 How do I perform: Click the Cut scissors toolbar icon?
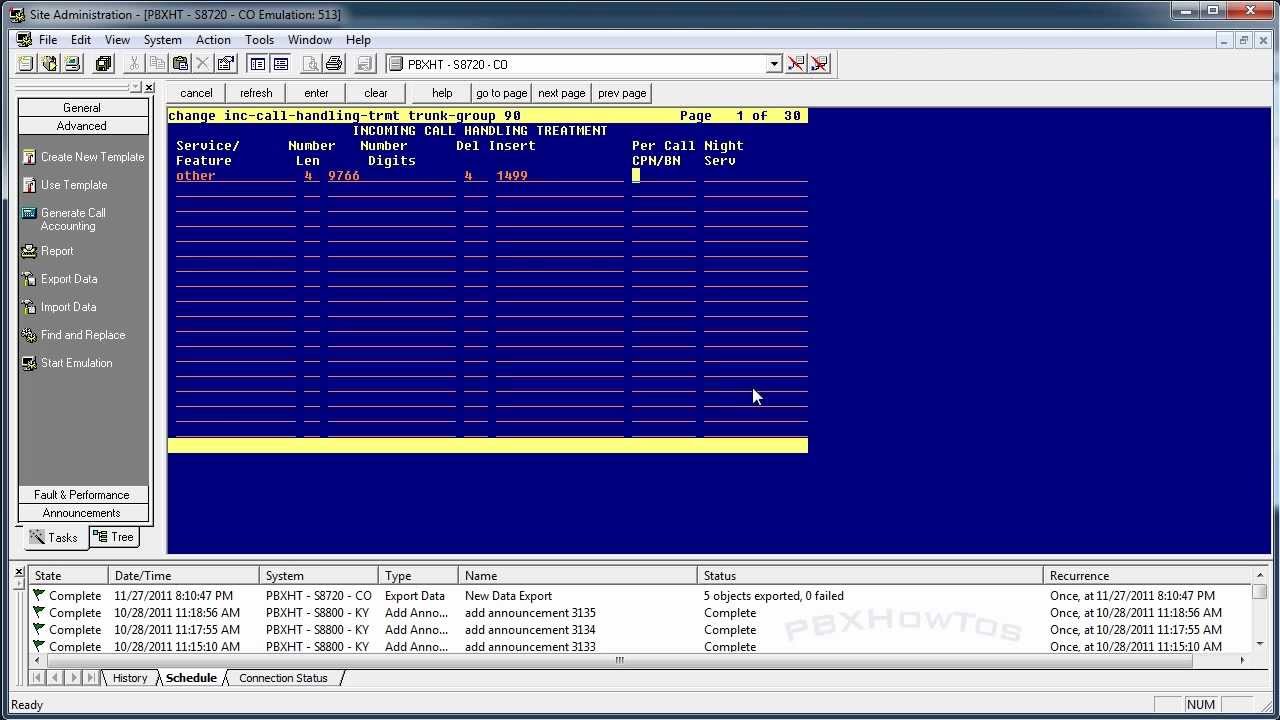(133, 64)
